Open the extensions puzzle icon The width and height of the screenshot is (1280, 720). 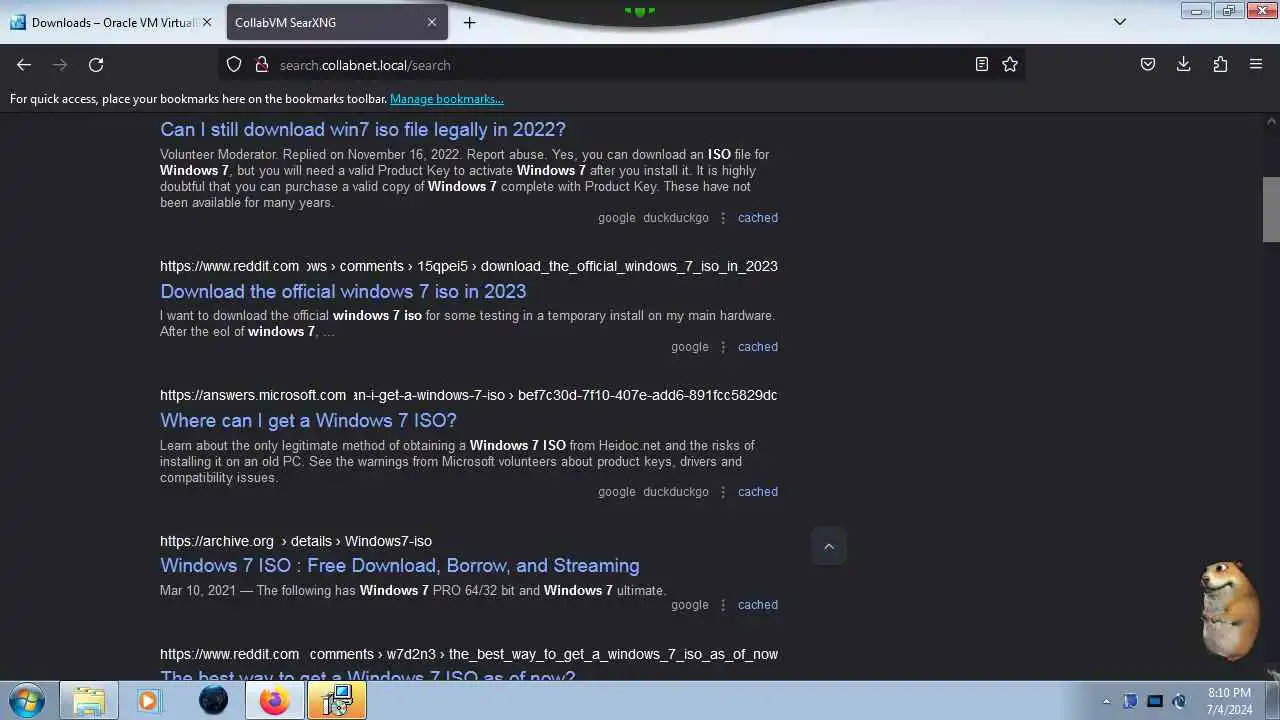point(1220,65)
